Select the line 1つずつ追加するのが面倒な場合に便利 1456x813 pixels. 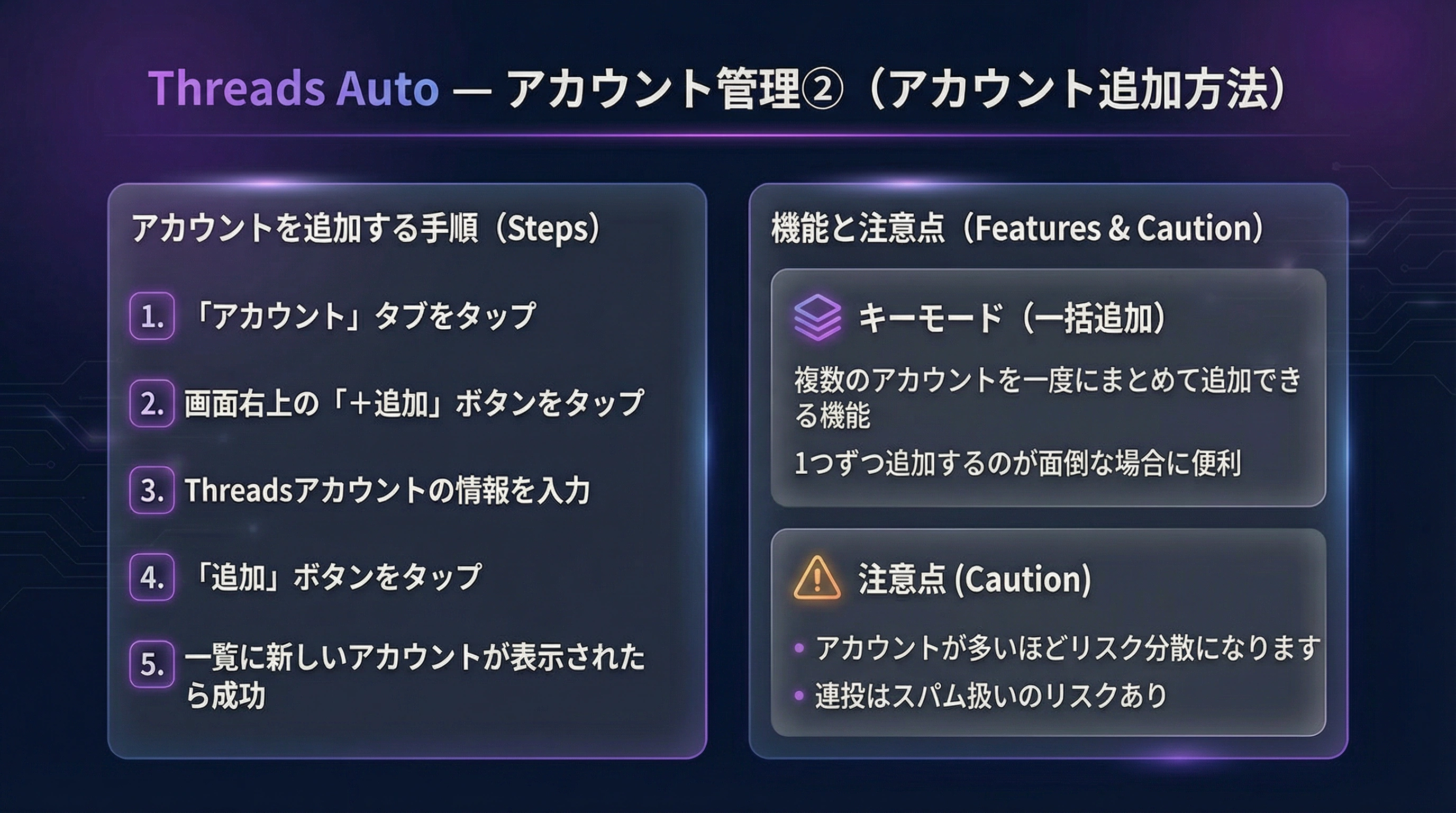pyautogui.click(x=1017, y=464)
